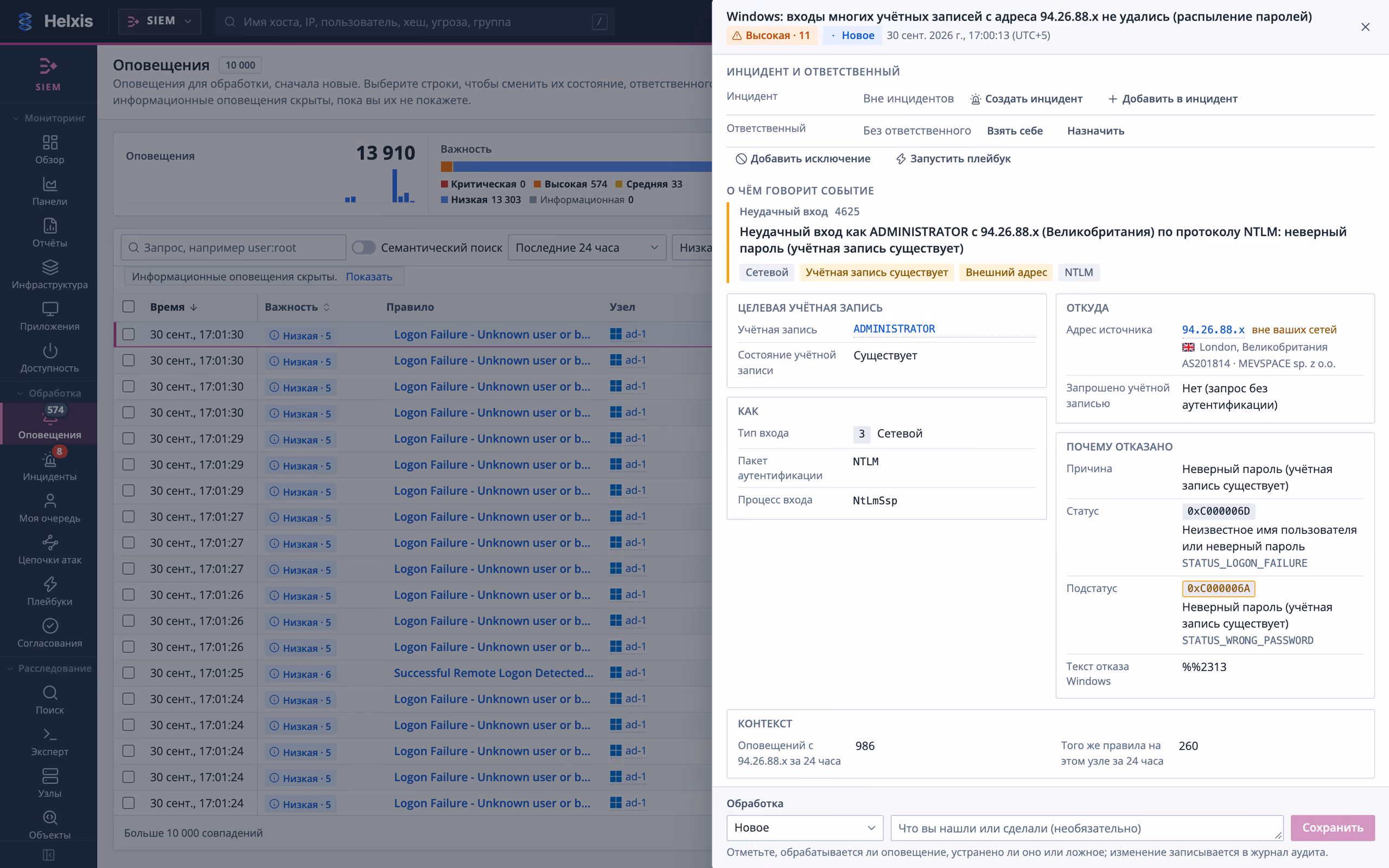Open Инциденты with badge 8
The height and width of the screenshot is (868, 1389).
pyautogui.click(x=49, y=467)
